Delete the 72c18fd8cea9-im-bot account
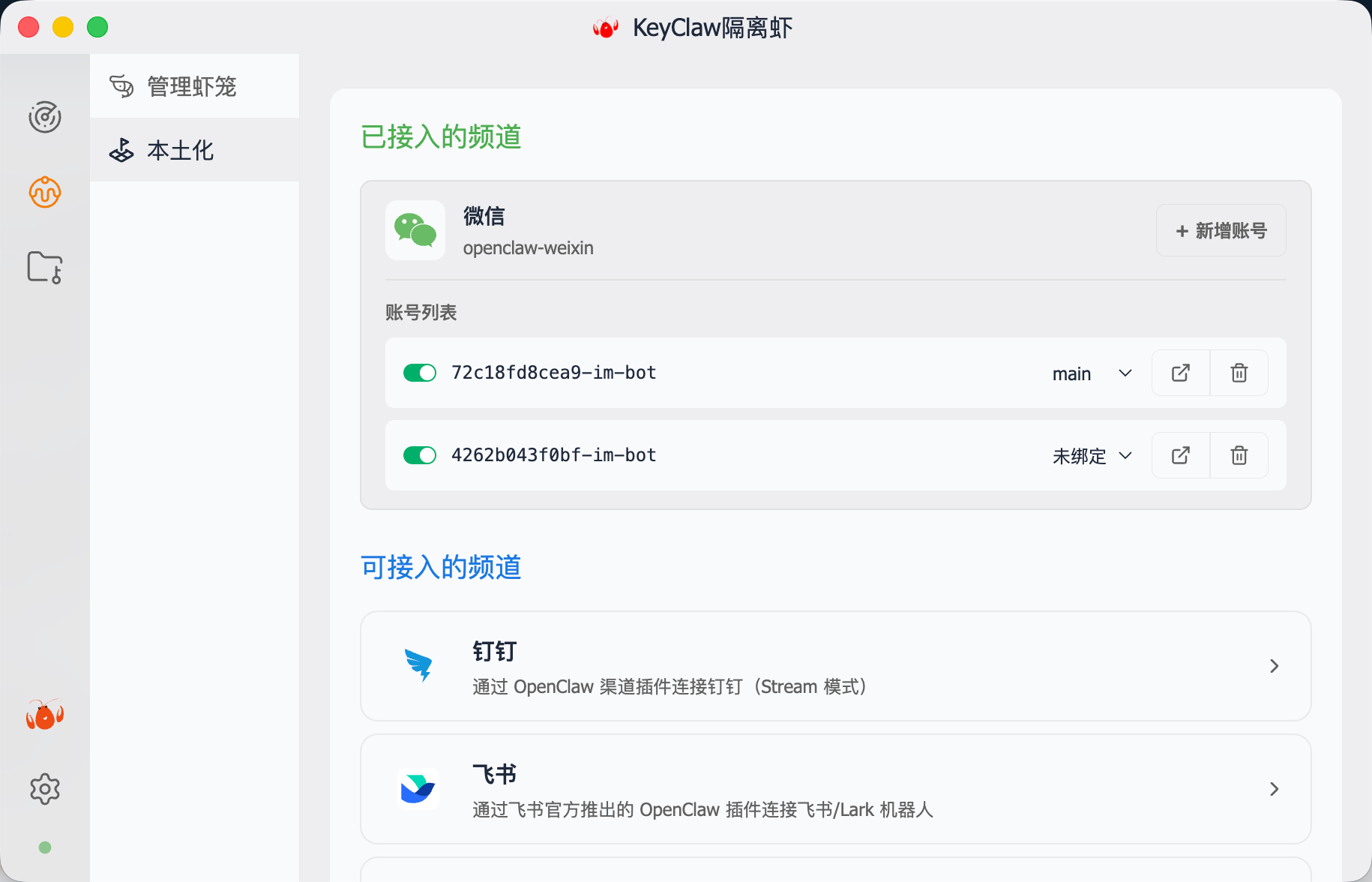The width and height of the screenshot is (1372, 882). tap(1239, 373)
